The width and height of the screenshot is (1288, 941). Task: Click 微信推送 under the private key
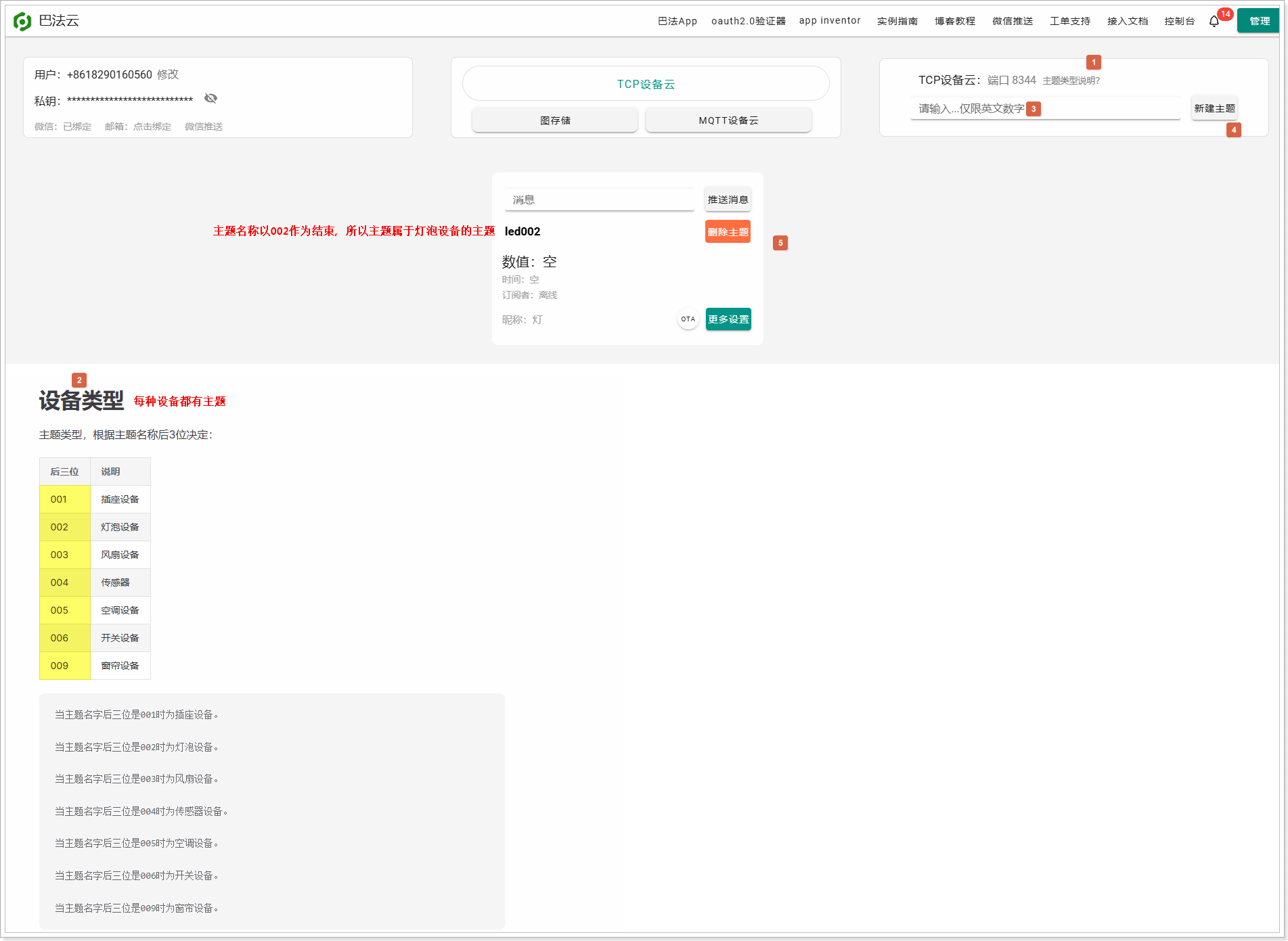pyautogui.click(x=204, y=127)
